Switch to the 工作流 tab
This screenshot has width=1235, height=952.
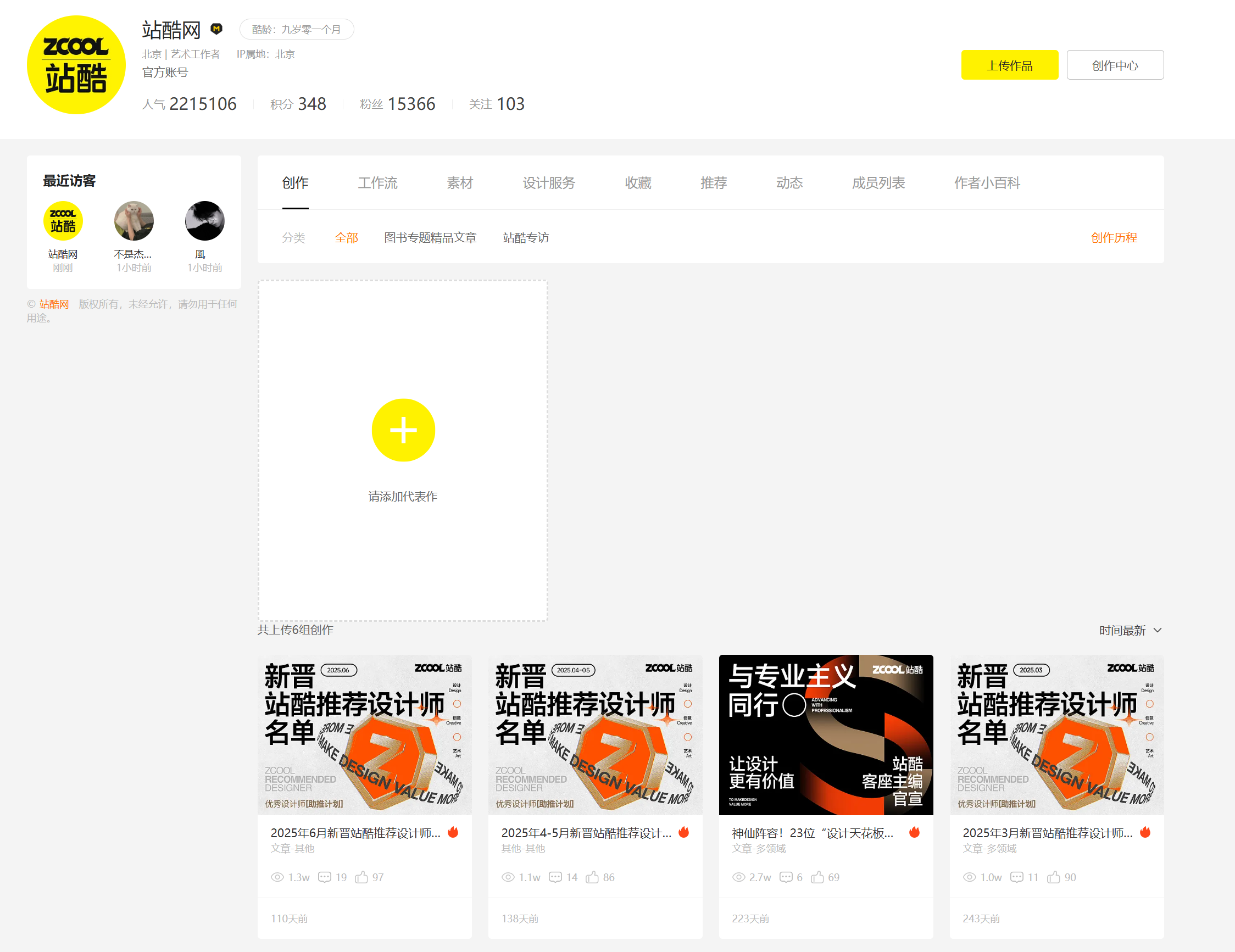pyautogui.click(x=377, y=182)
